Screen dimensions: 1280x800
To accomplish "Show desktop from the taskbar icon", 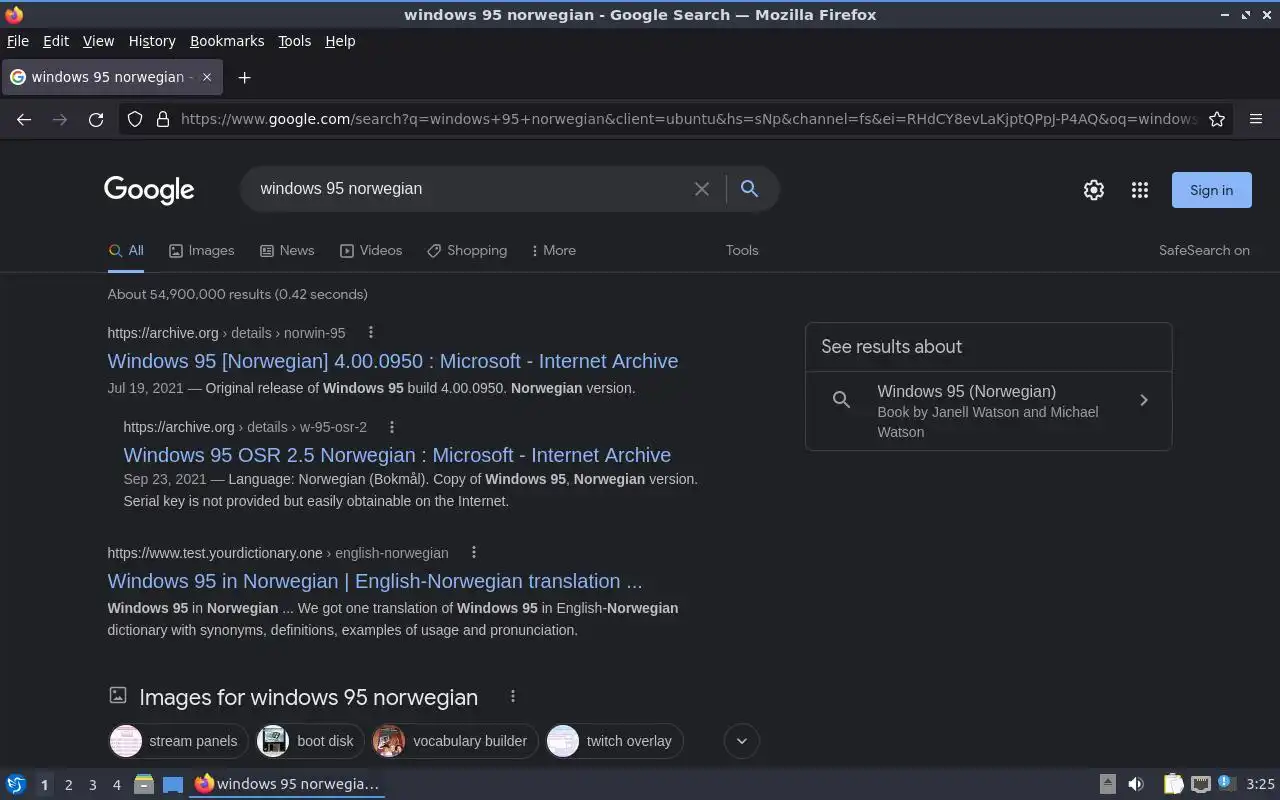I will point(173,784).
